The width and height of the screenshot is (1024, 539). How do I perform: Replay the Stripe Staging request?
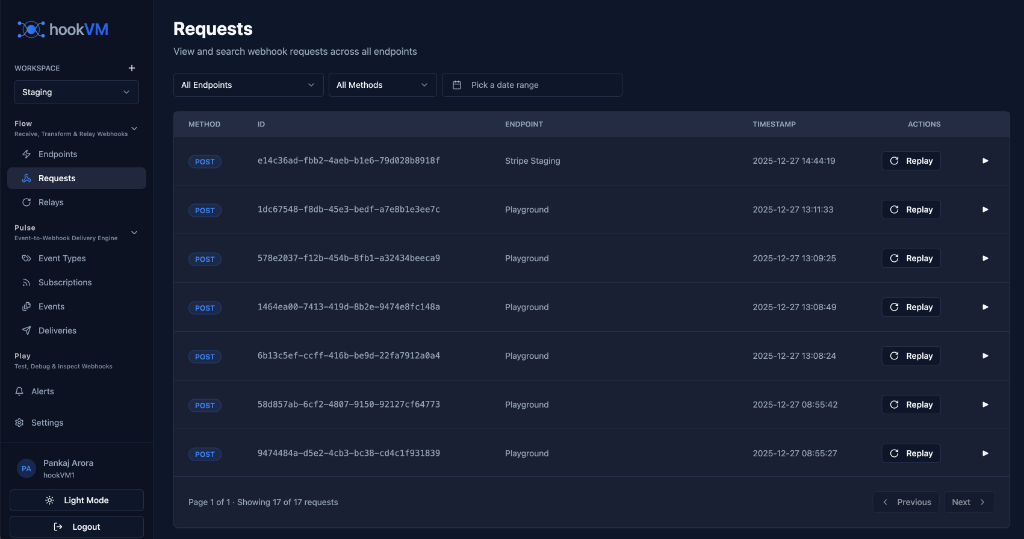pos(911,161)
